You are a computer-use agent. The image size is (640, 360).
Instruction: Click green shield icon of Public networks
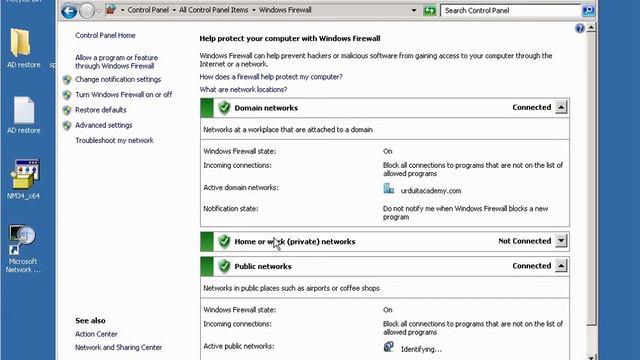(224, 266)
